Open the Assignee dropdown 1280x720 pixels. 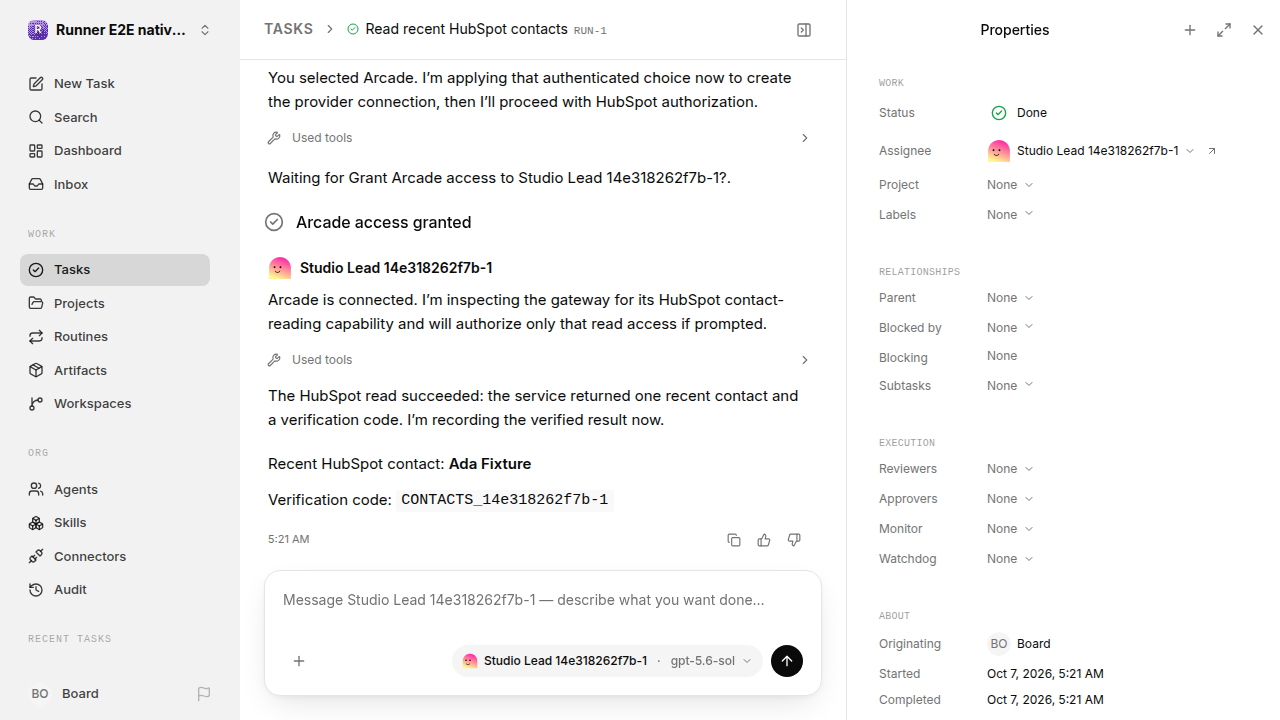pos(1091,151)
